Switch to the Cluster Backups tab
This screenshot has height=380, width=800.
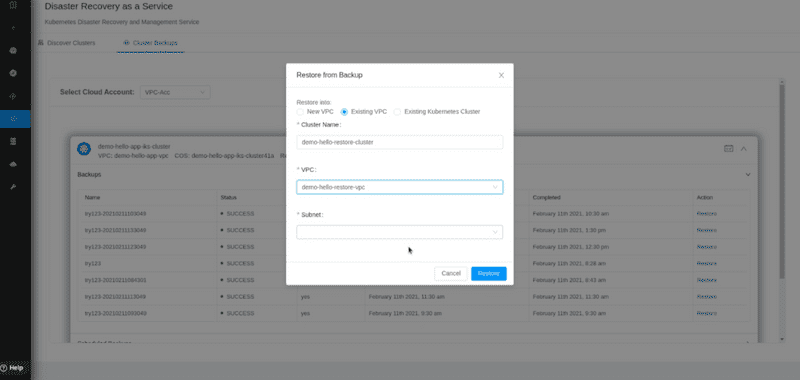pyautogui.click(x=151, y=43)
